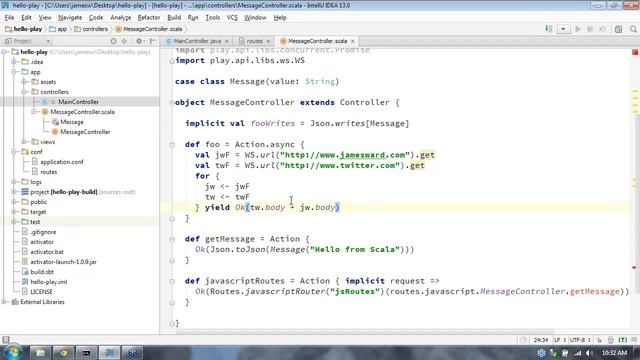Expand the .idea folder node
640x360 pixels.
[14, 62]
